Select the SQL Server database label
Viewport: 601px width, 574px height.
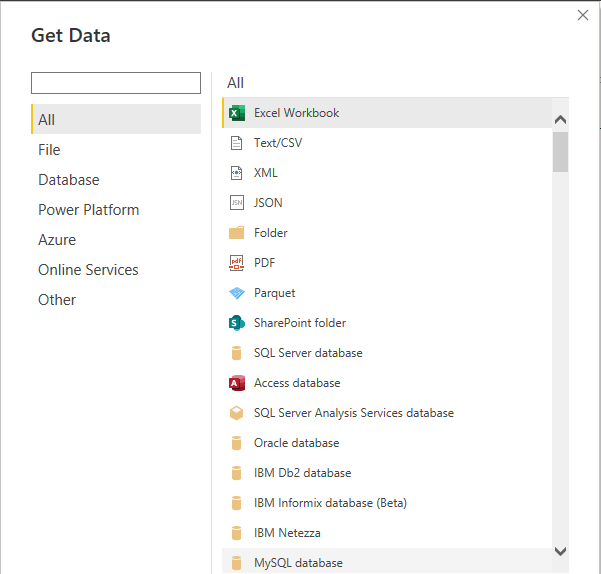pos(308,353)
